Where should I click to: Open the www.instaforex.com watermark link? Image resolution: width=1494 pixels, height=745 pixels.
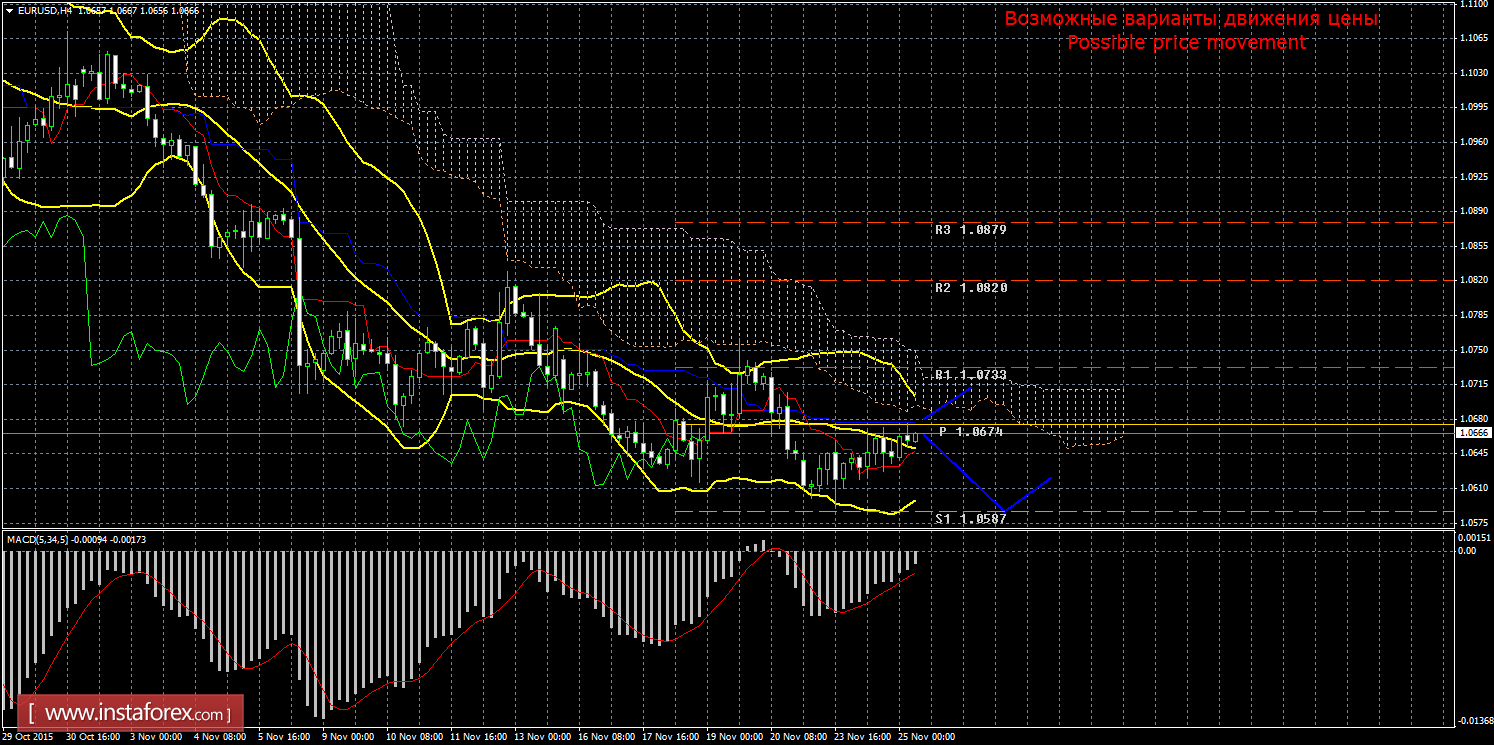pos(136,714)
